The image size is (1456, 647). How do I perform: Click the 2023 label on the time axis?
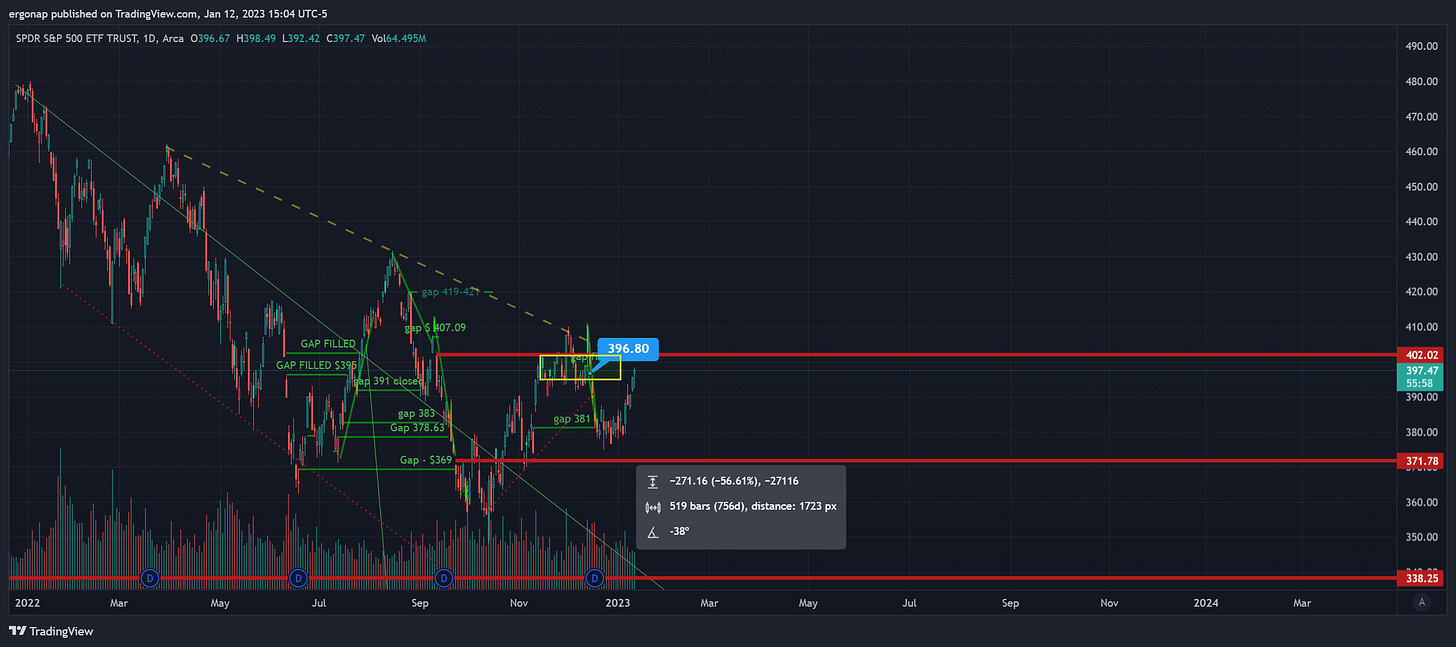click(x=618, y=603)
